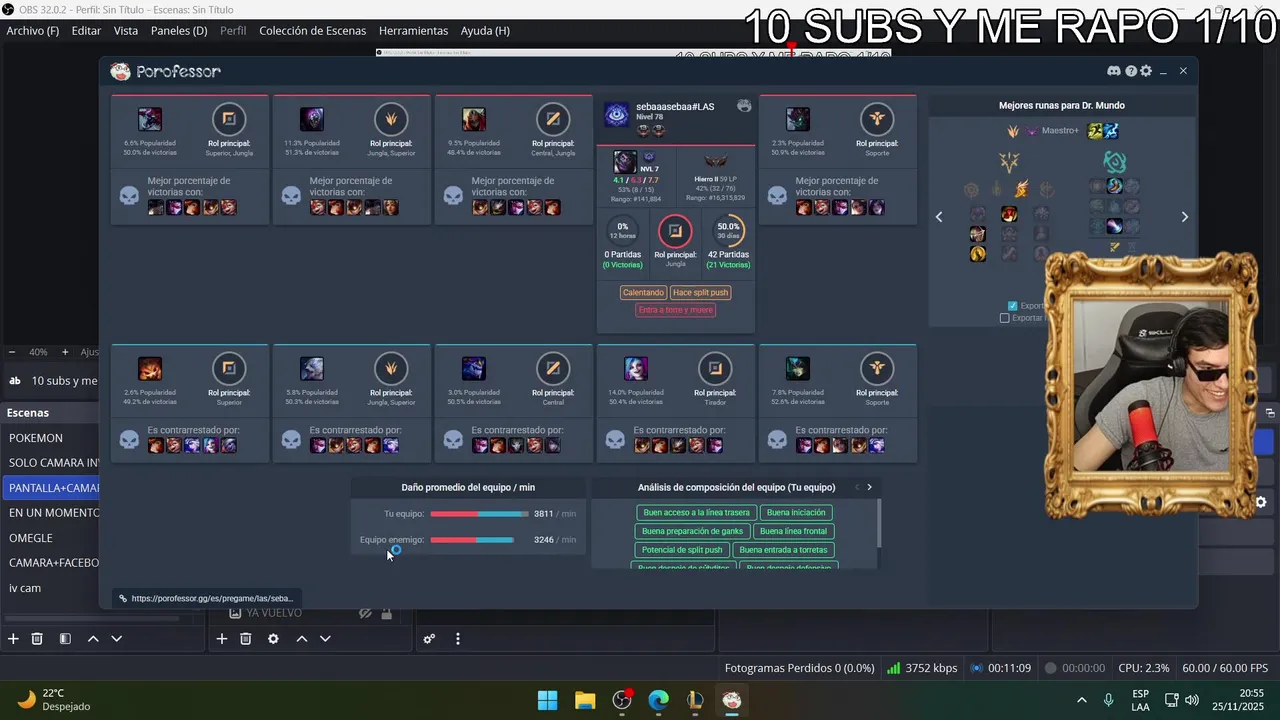Screen dimensions: 1280x720
Task: Show previous rune page with left arrow
Action: [939, 217]
